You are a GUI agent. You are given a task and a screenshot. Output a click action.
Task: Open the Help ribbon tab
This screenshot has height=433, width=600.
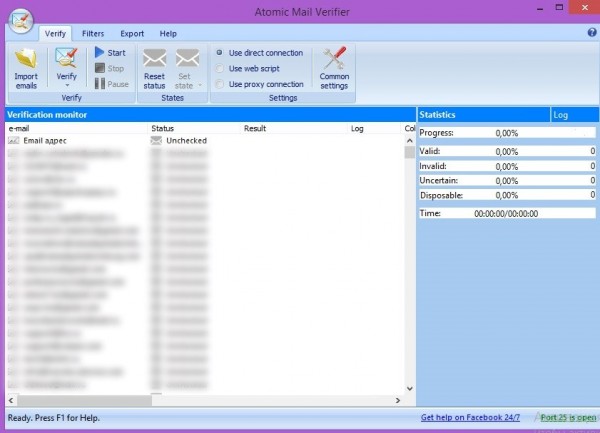coord(168,34)
